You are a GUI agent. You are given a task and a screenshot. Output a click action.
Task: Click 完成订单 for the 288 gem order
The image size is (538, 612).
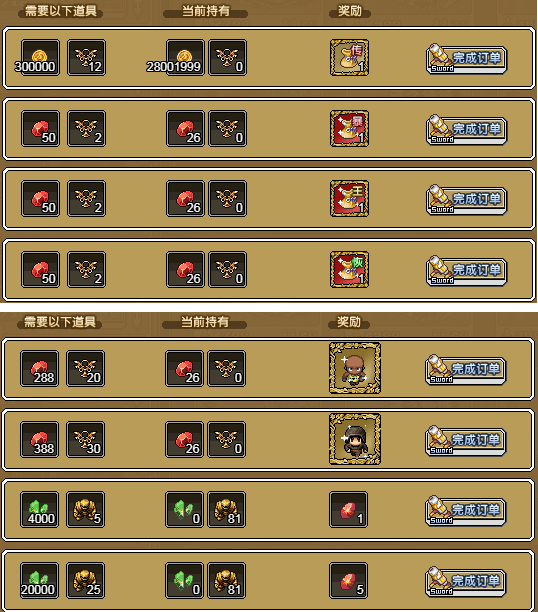click(466, 370)
